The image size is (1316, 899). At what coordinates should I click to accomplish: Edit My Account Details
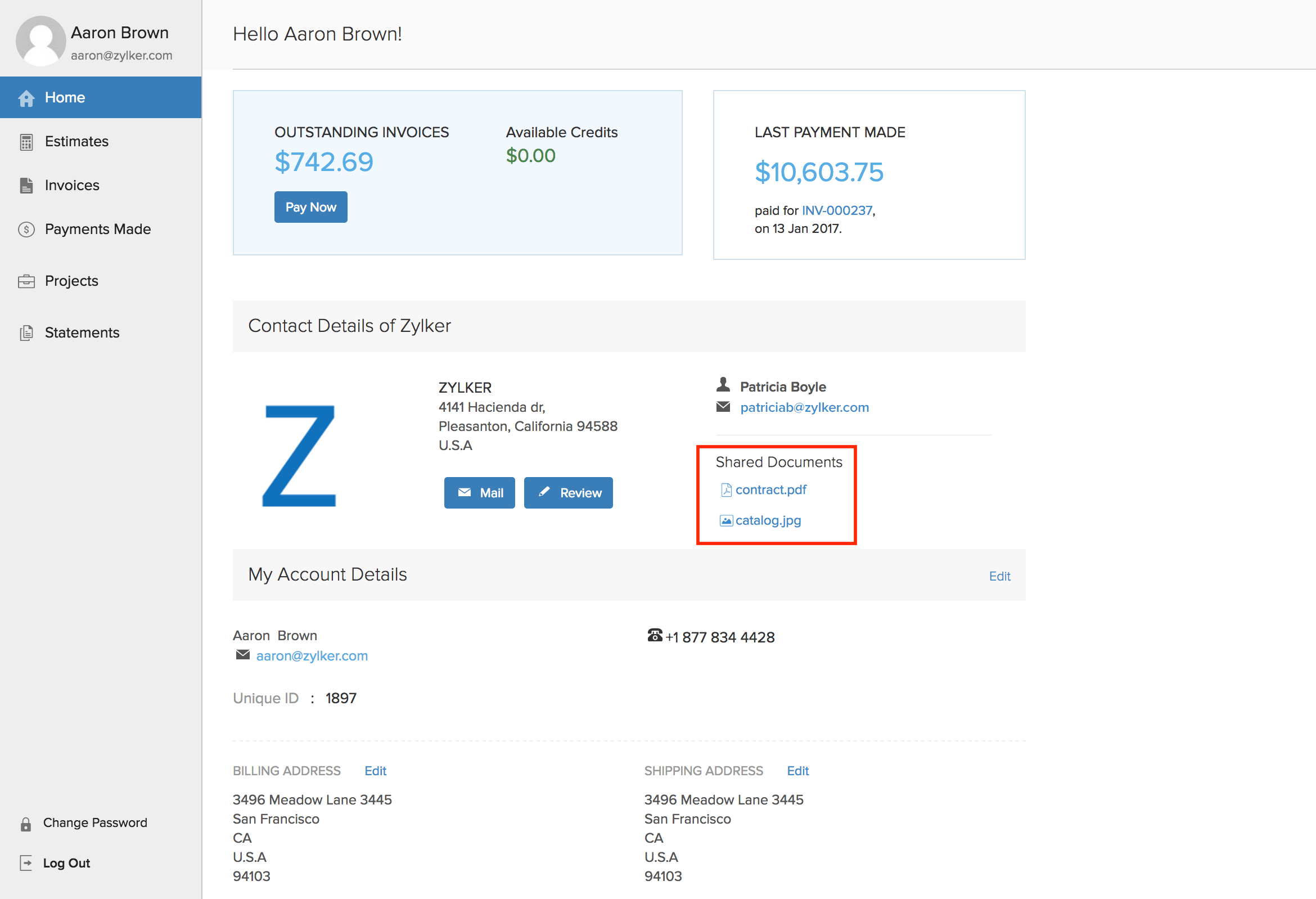1000,576
